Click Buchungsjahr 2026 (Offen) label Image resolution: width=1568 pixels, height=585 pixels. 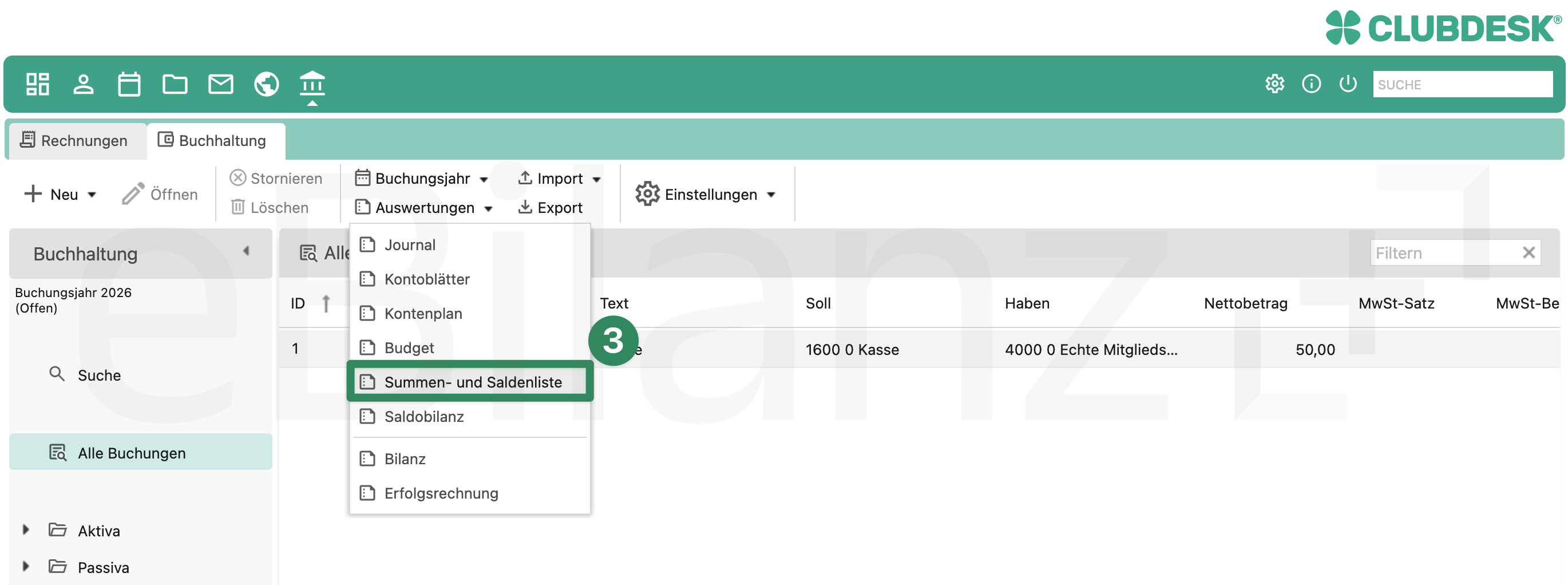(73, 300)
